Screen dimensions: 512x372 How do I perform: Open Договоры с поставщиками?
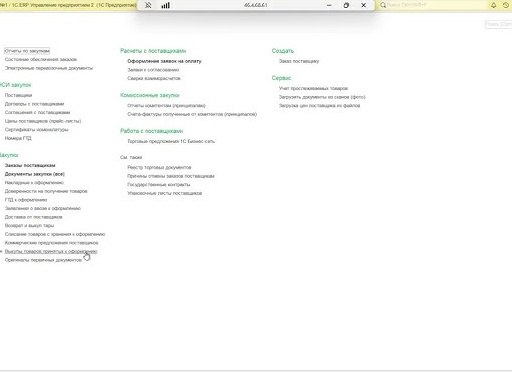(34, 104)
